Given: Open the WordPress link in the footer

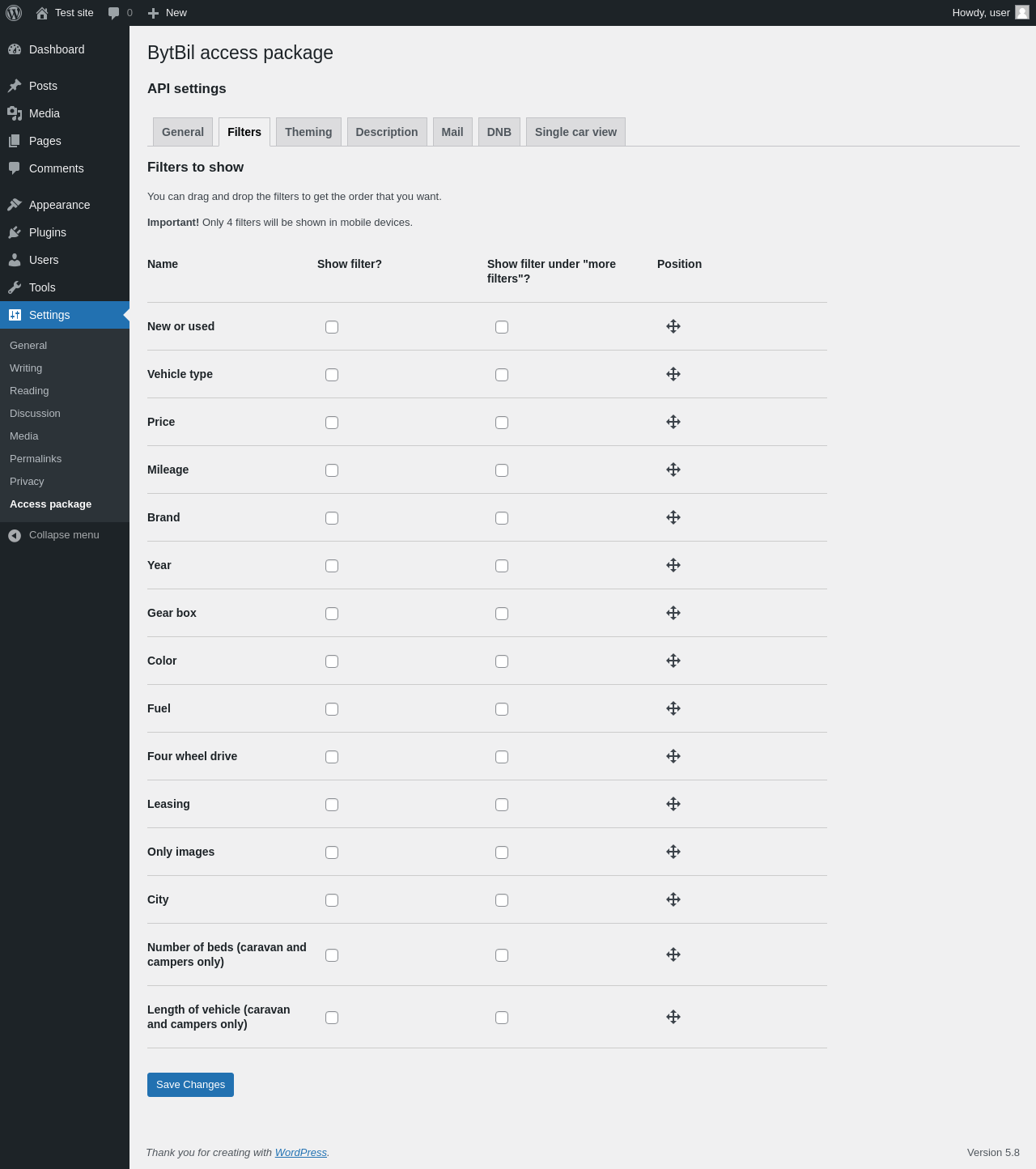Looking at the screenshot, I should pyautogui.click(x=301, y=1153).
